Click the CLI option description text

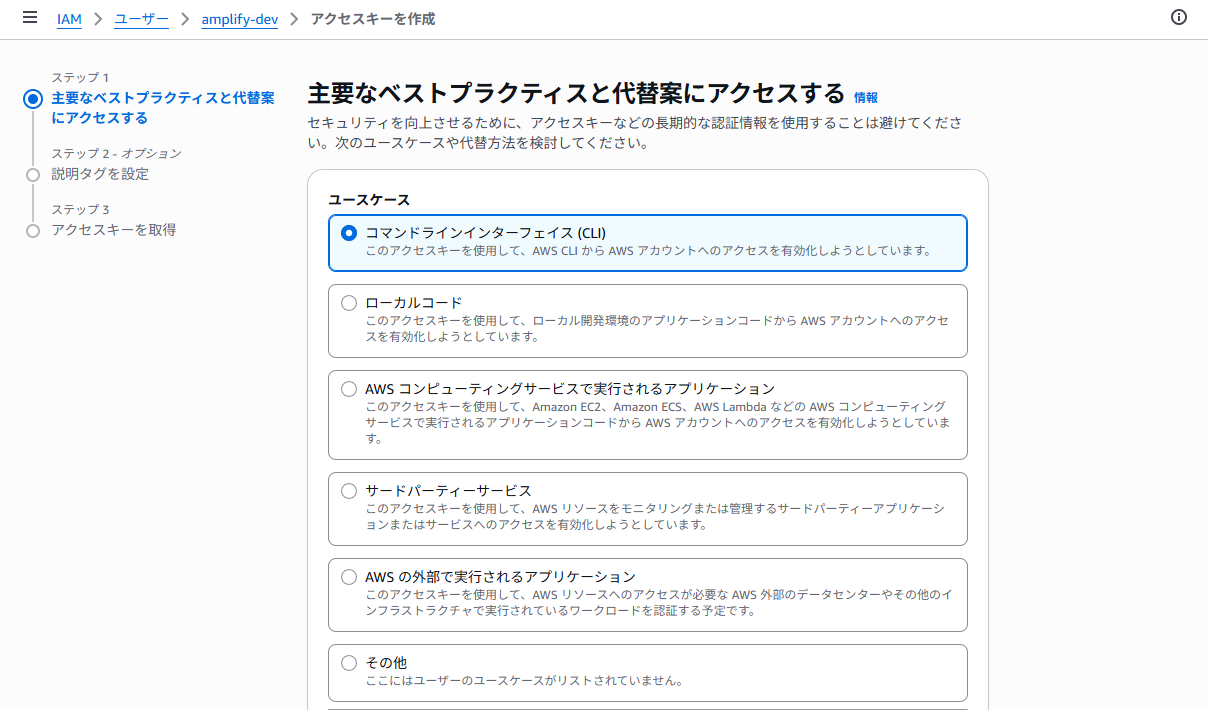pyautogui.click(x=648, y=251)
